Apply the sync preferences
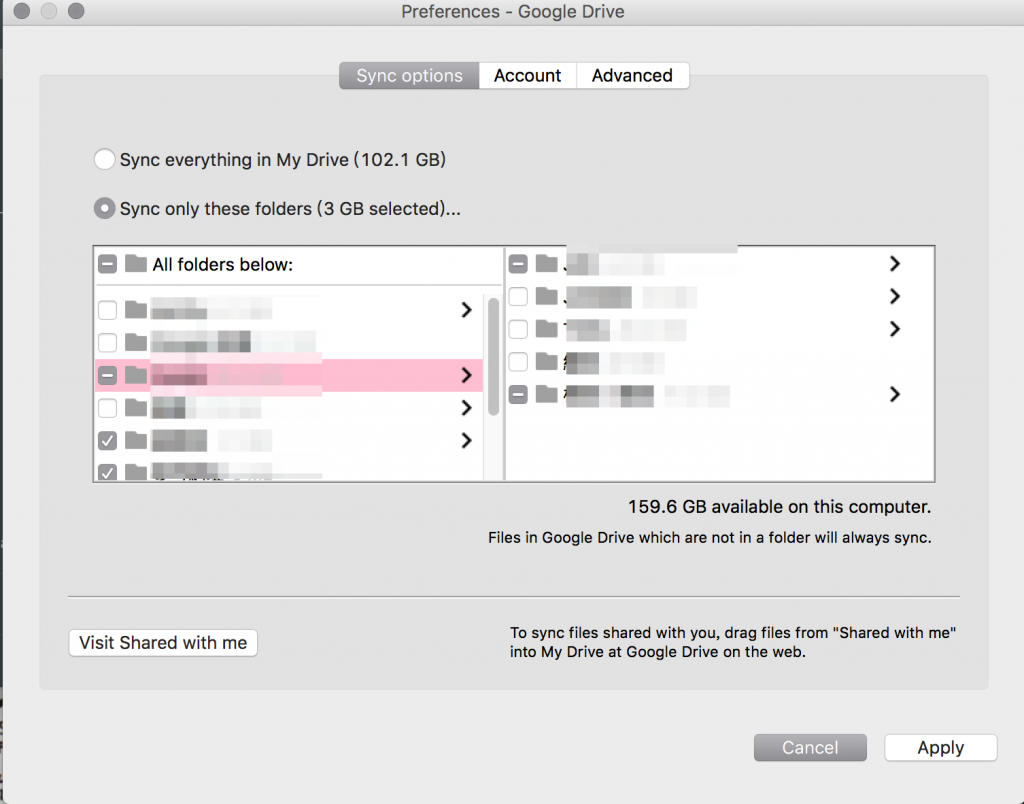 tap(940, 747)
